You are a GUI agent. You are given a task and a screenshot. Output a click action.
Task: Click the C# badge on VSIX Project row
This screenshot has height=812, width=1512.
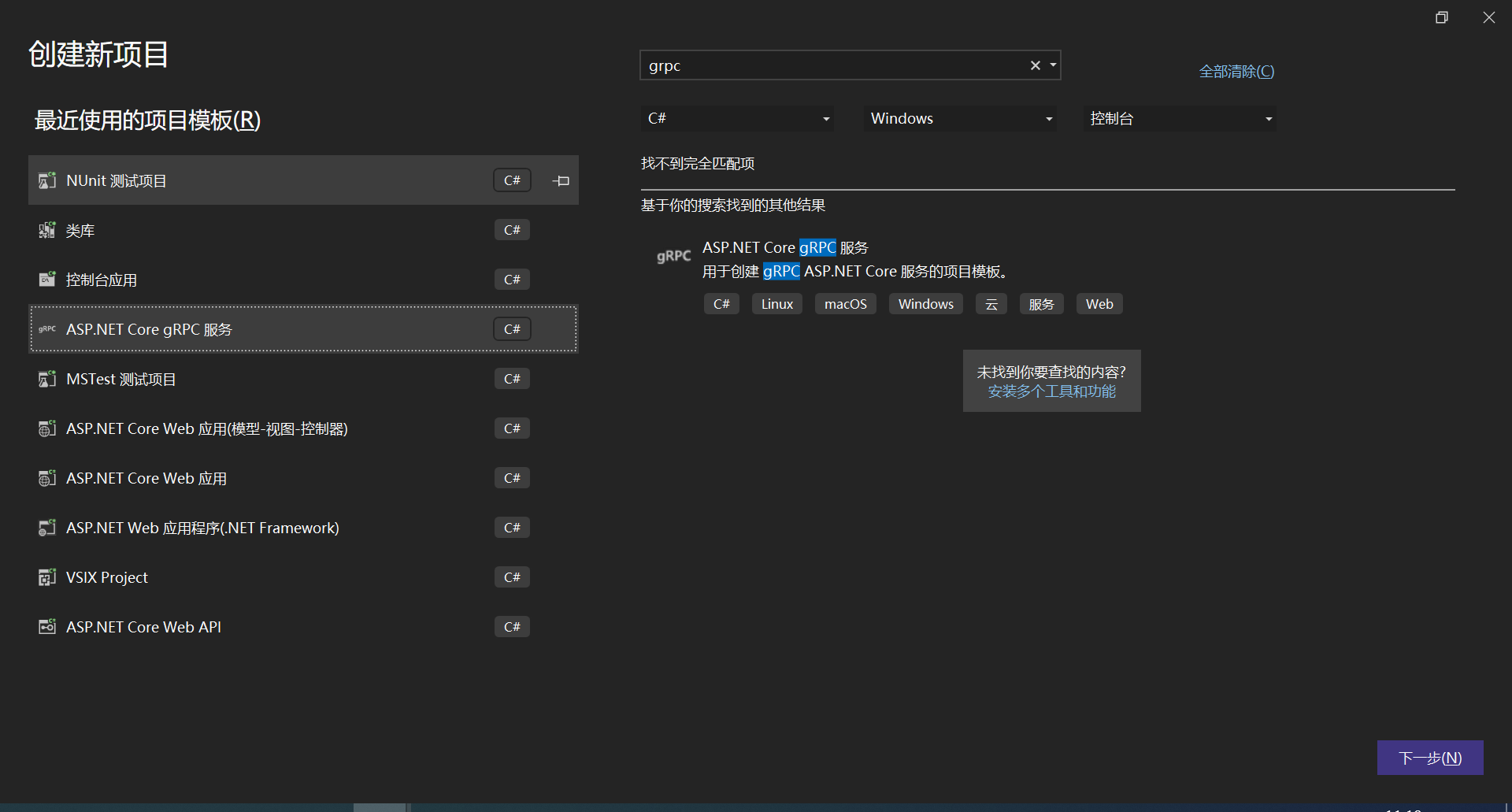coord(512,577)
